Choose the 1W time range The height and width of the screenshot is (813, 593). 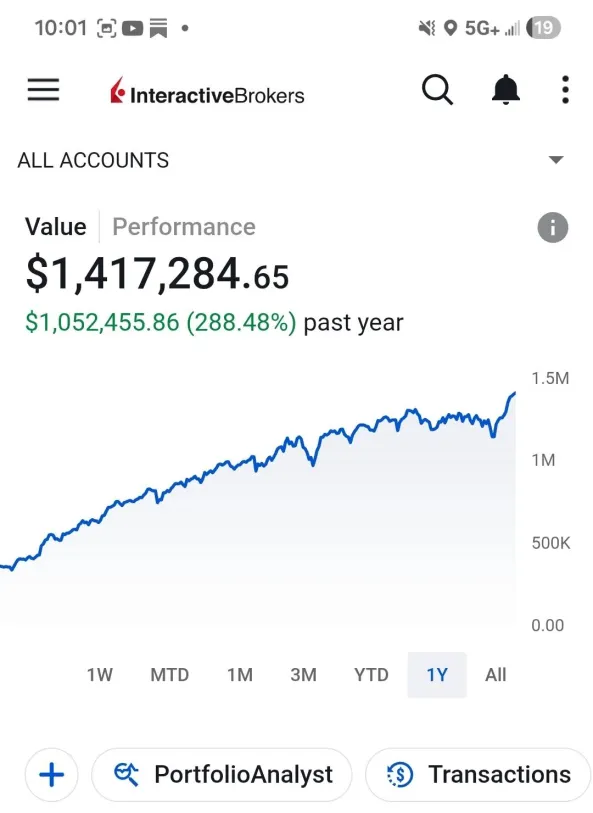100,675
